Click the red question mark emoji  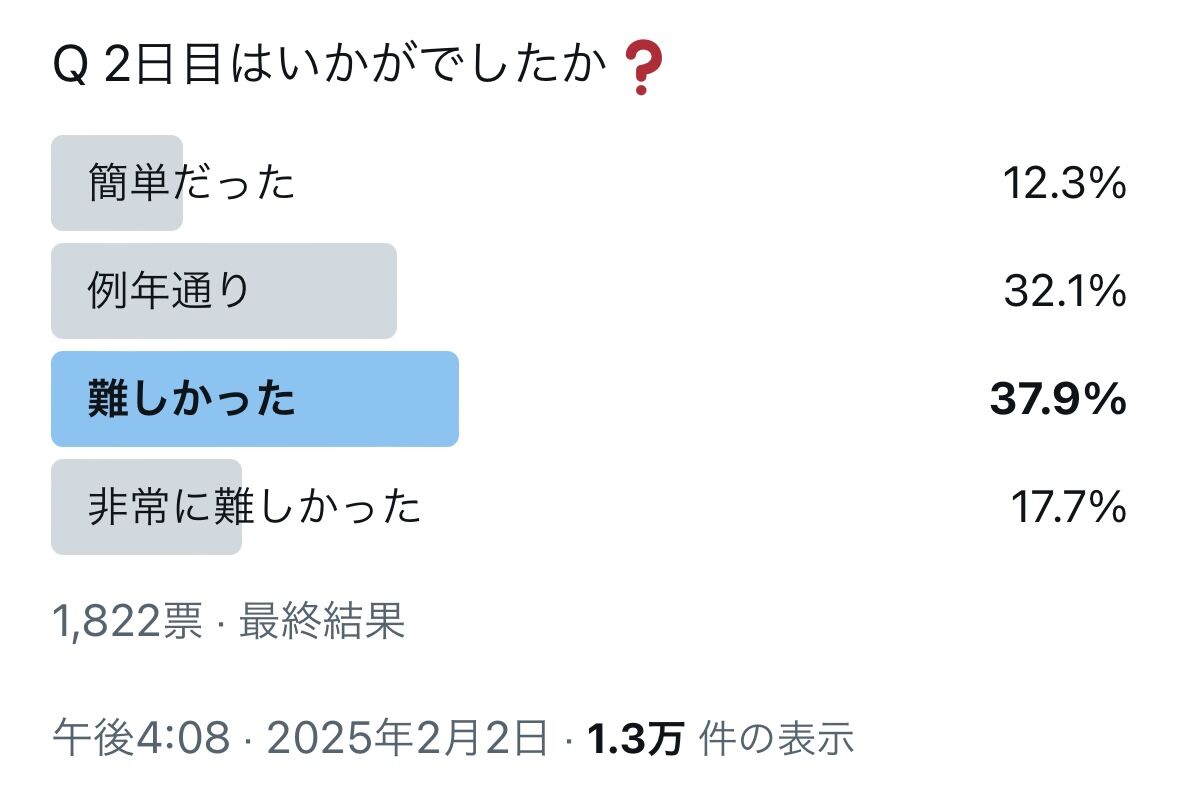point(644,67)
